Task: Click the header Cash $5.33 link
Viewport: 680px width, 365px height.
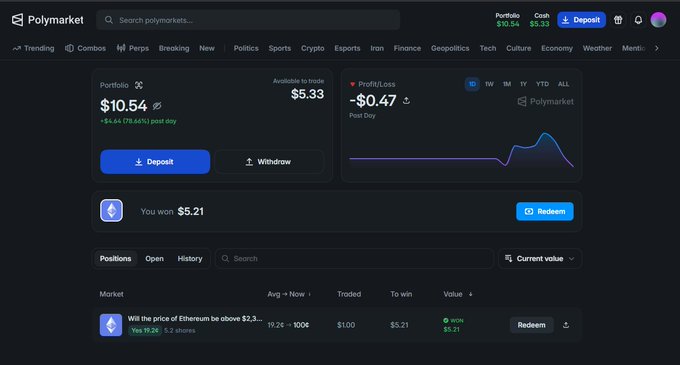Action: (x=539, y=20)
